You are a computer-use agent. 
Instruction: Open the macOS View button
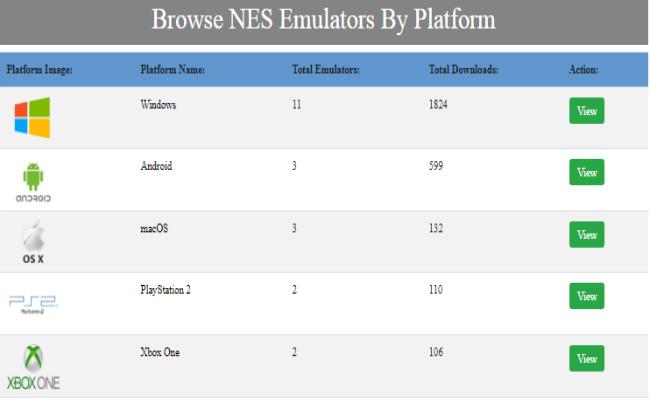click(587, 235)
